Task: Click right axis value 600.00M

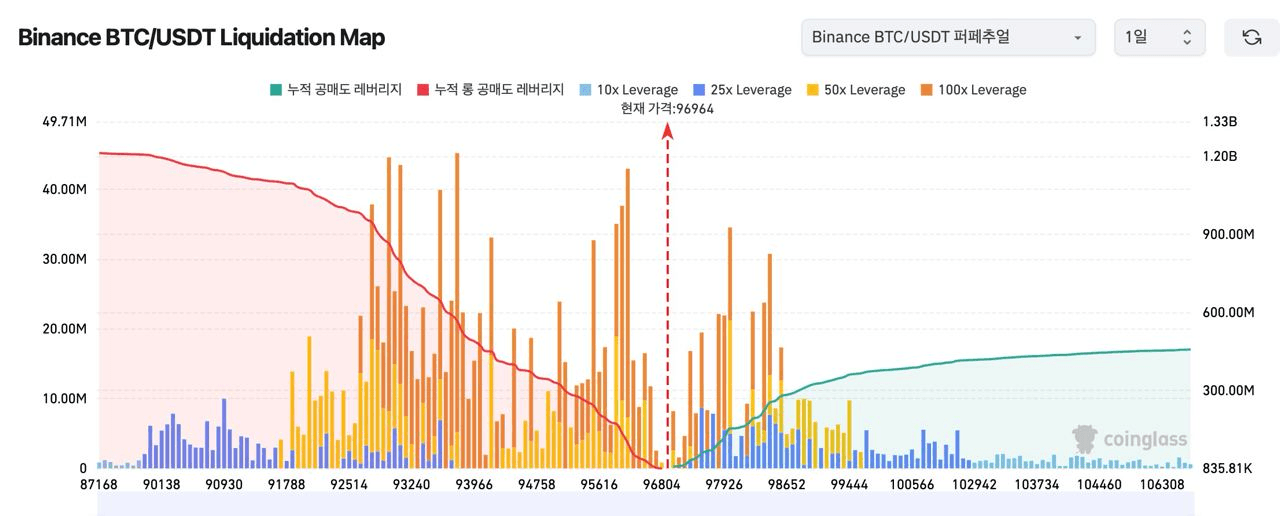Action: (1228, 312)
